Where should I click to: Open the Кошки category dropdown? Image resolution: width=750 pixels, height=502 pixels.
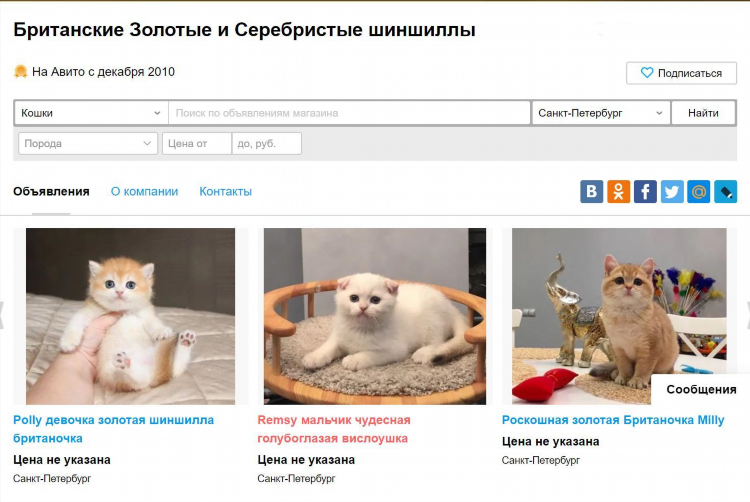[91, 113]
